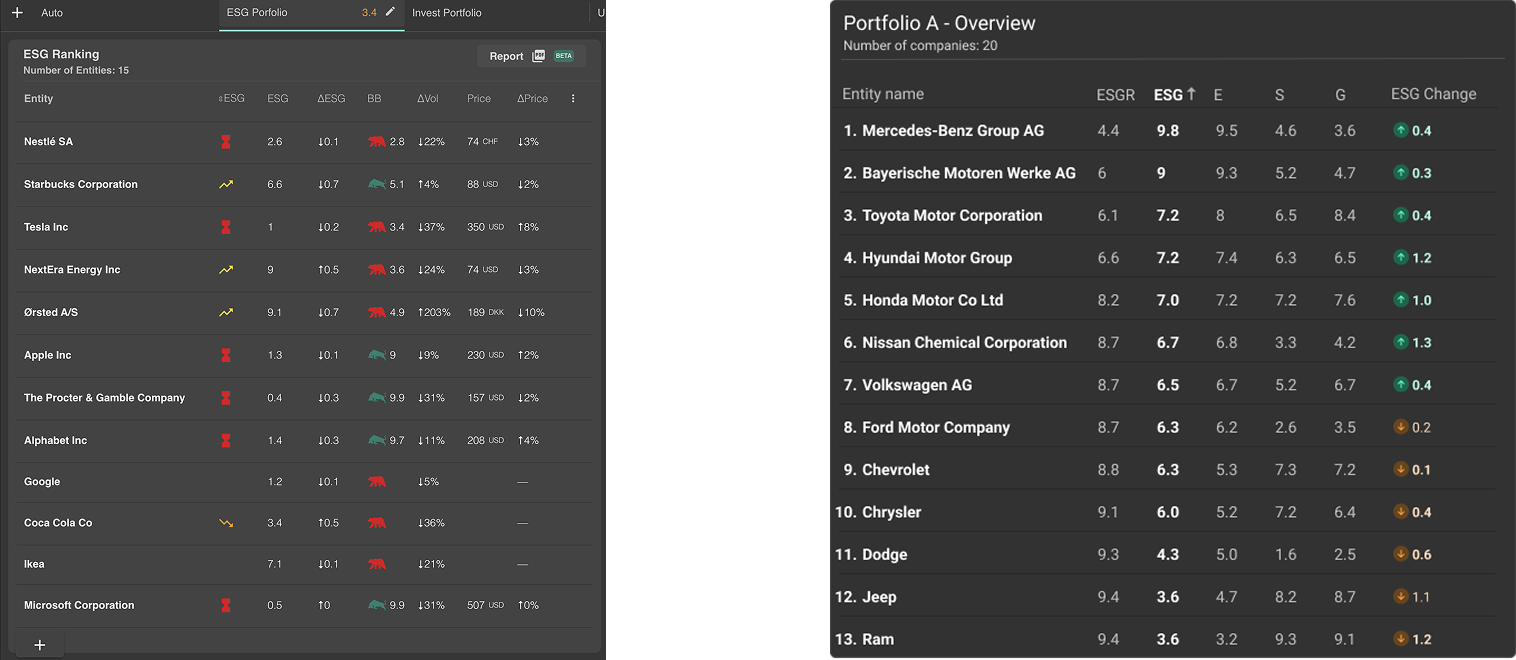
Task: Click the green bull icon in Starbucks Corporation row
Action: (377, 184)
